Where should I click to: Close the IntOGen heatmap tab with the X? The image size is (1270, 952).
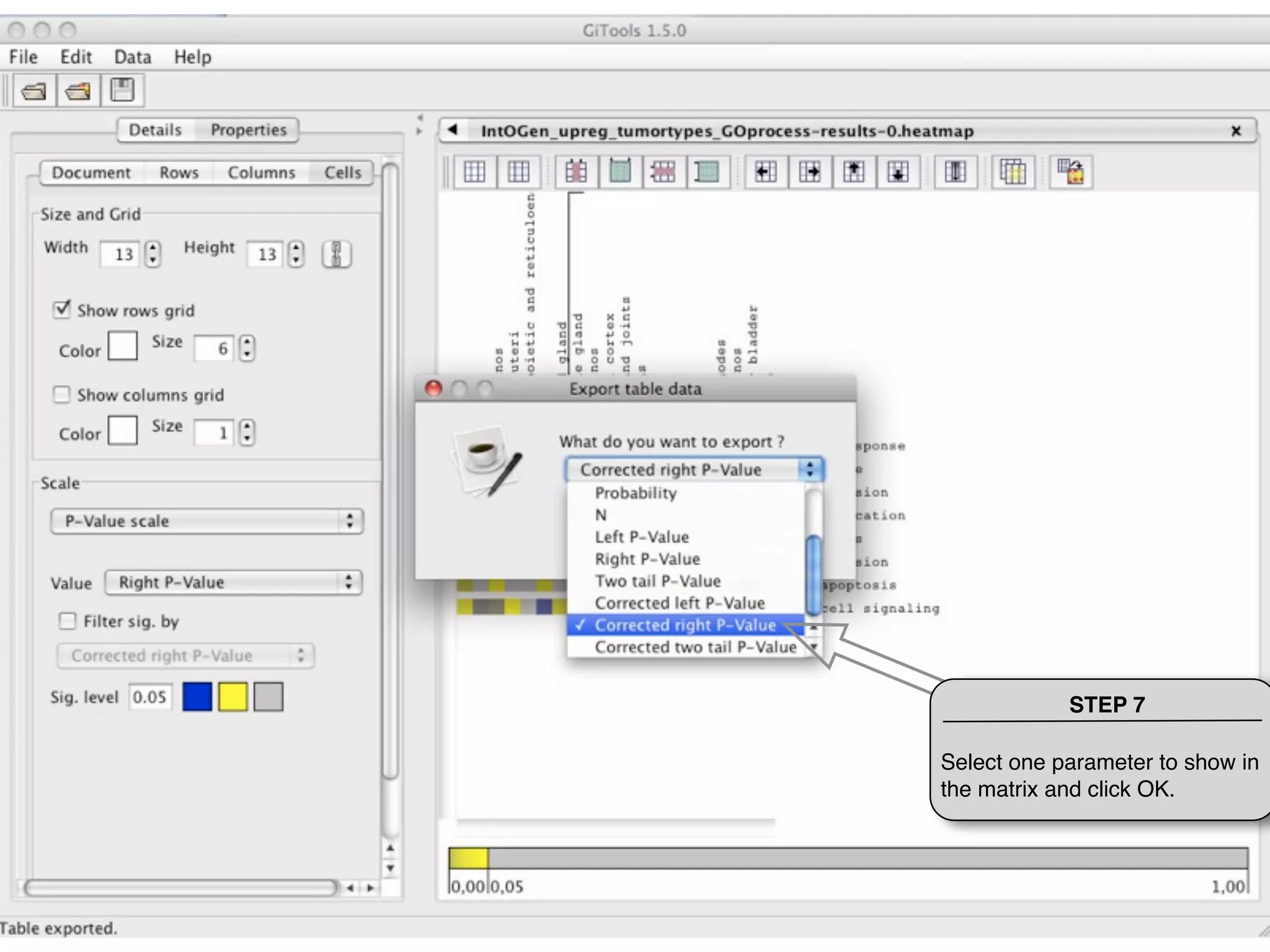tap(1236, 131)
